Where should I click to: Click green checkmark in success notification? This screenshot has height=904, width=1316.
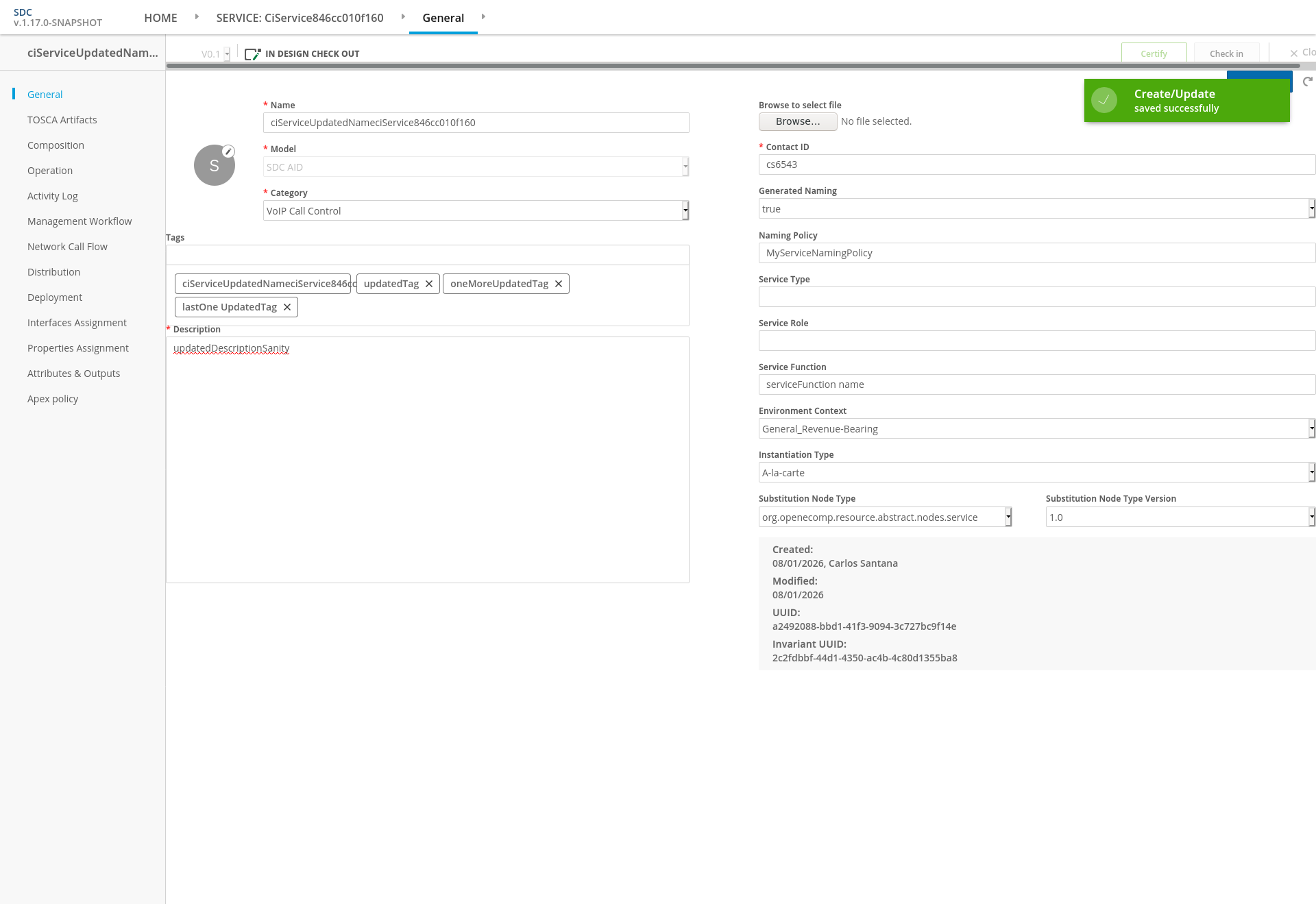point(1104,100)
